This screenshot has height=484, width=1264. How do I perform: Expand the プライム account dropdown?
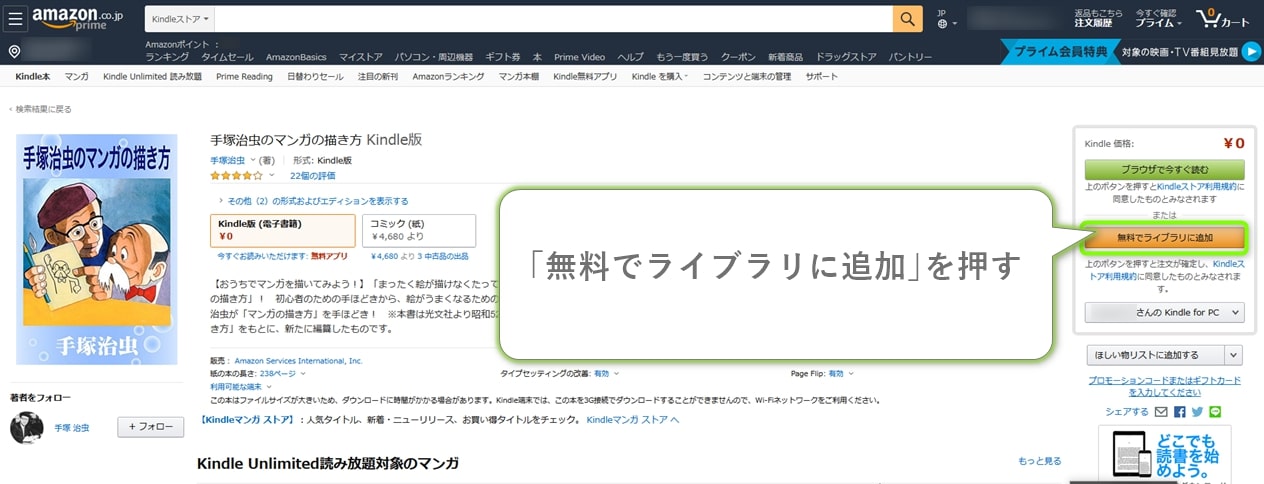1158,19
